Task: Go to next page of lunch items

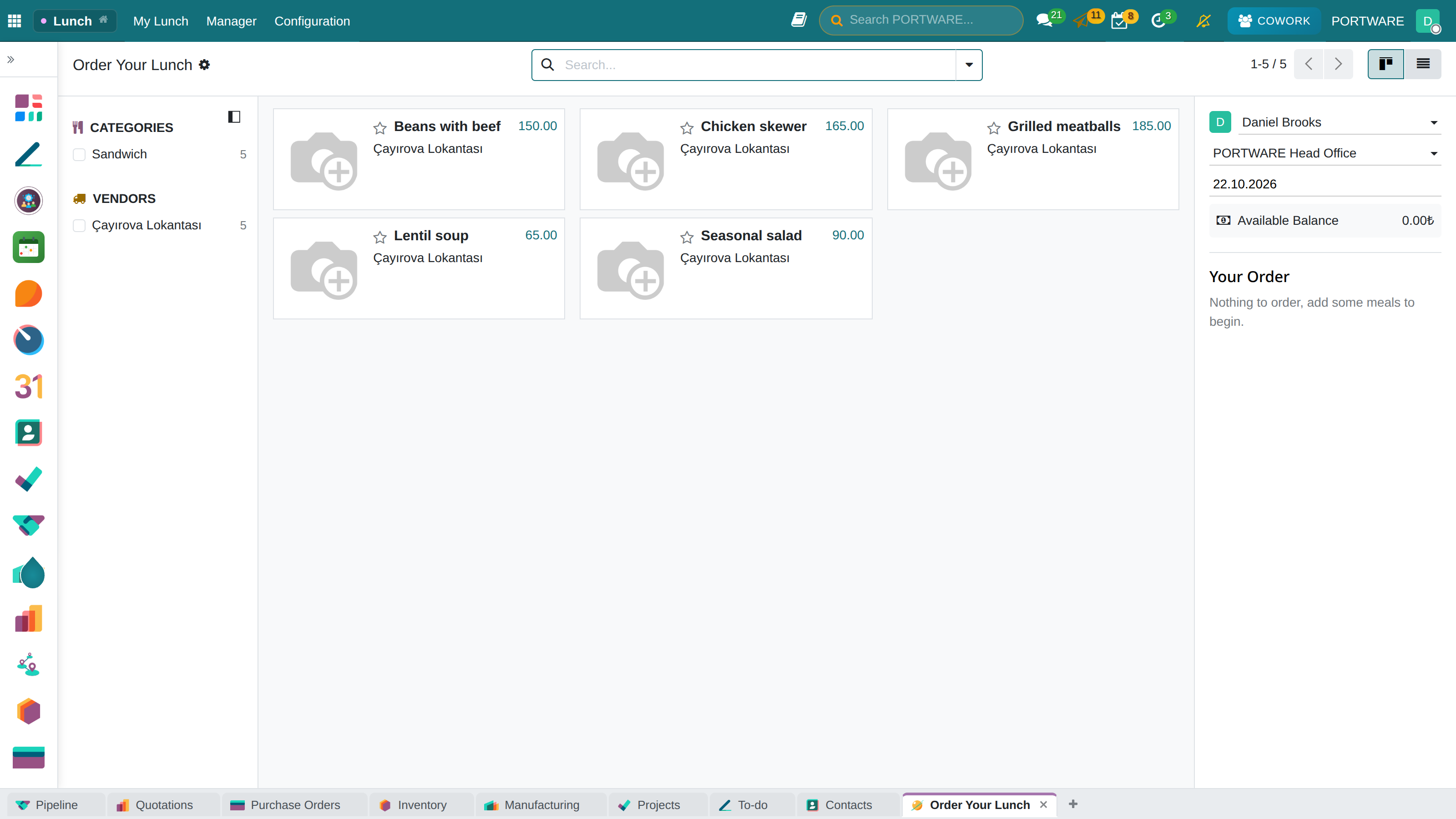Action: click(1338, 64)
